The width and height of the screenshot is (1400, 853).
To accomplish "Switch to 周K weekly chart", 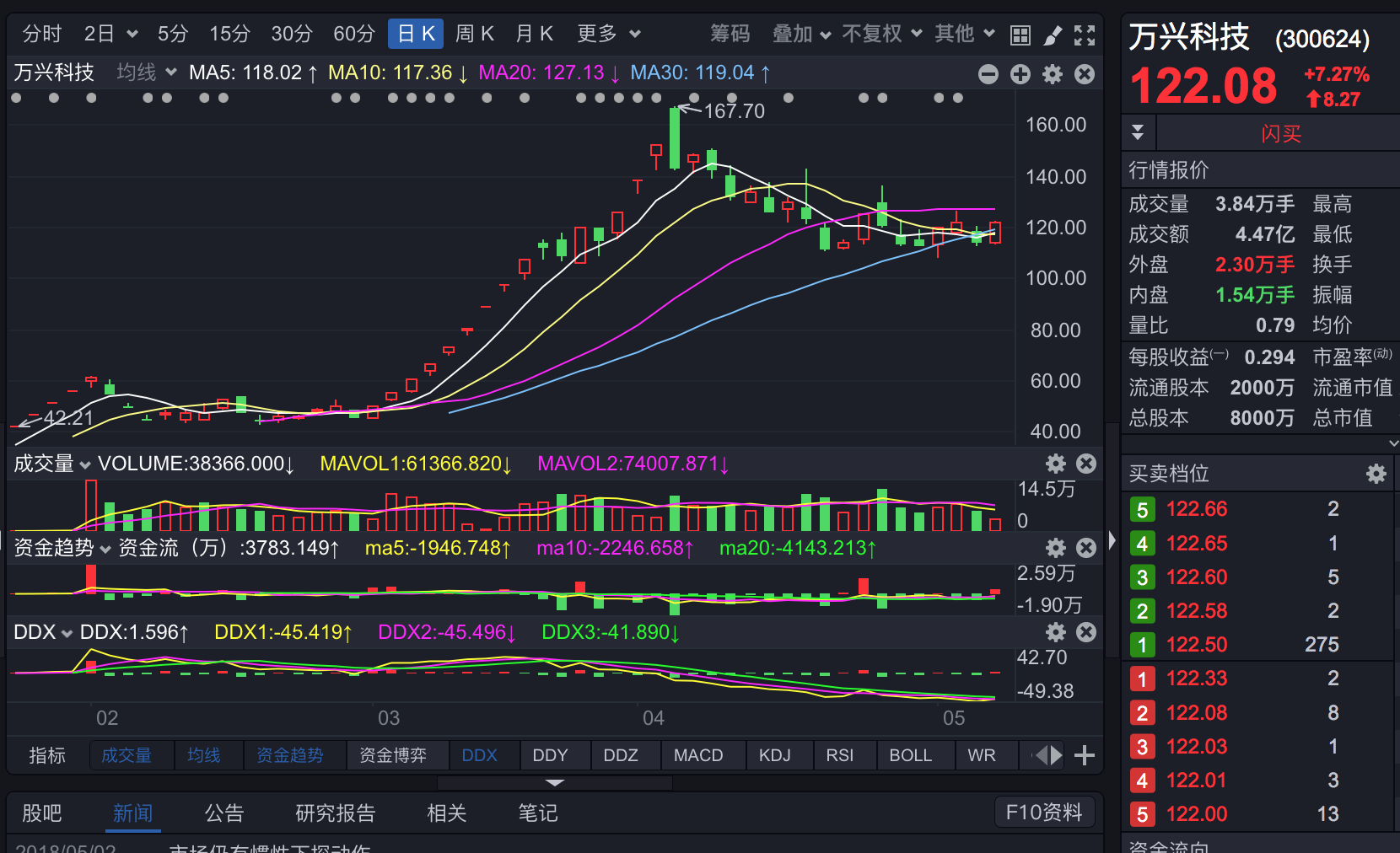I will [475, 34].
